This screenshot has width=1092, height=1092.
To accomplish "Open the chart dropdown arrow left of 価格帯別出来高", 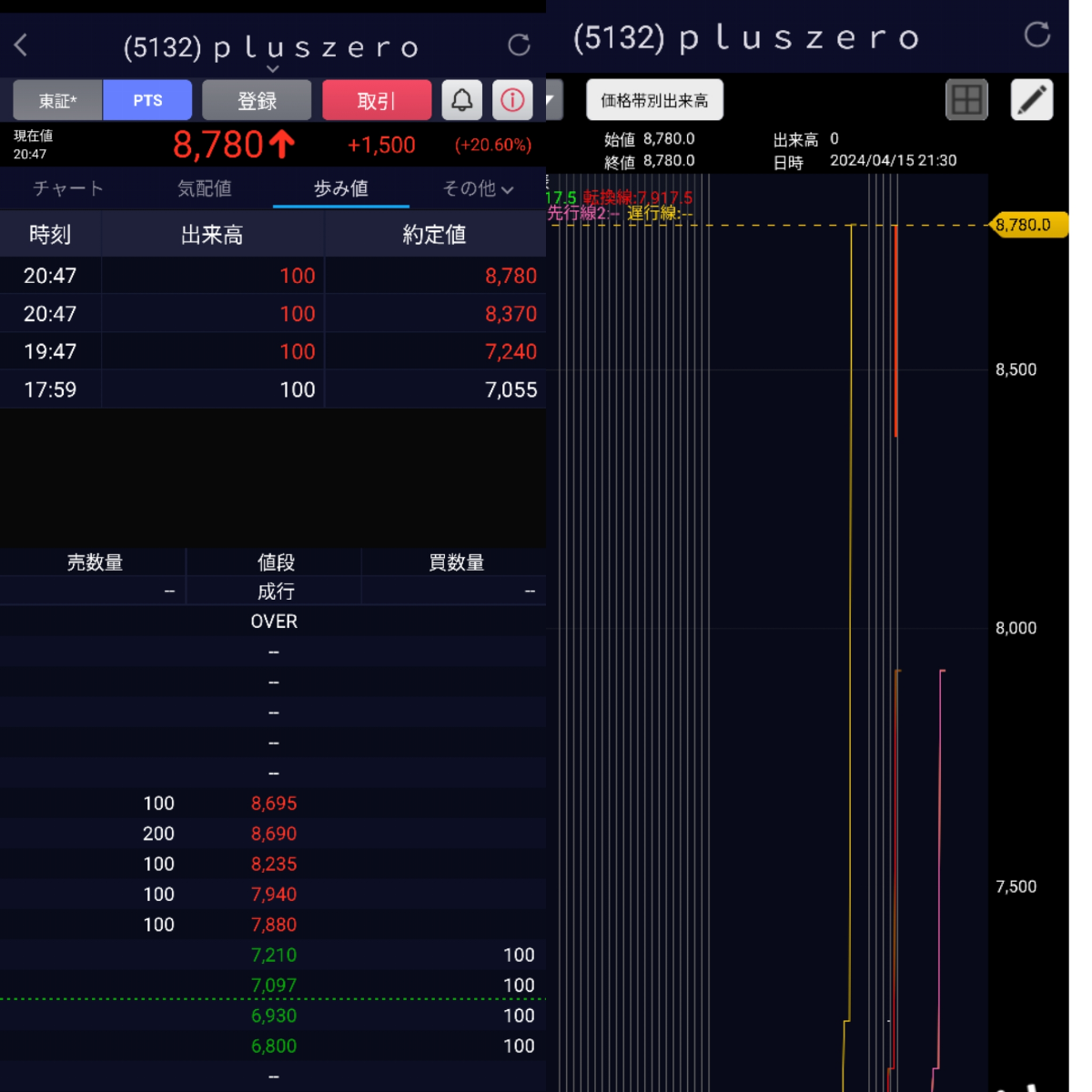I will (552, 100).
